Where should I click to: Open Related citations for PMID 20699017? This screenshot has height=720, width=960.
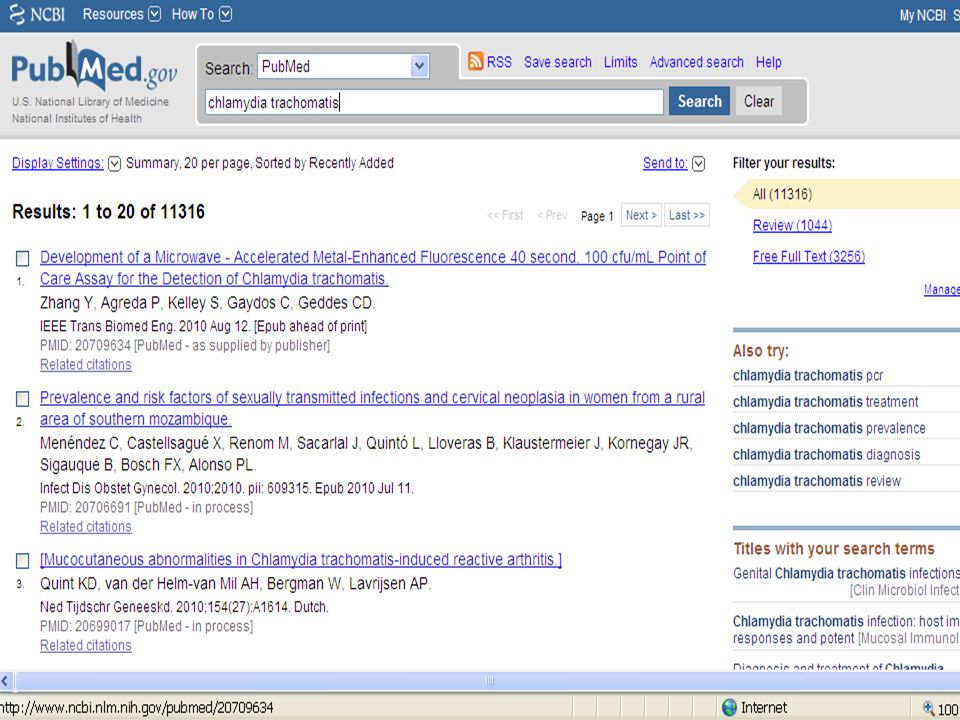click(86, 646)
